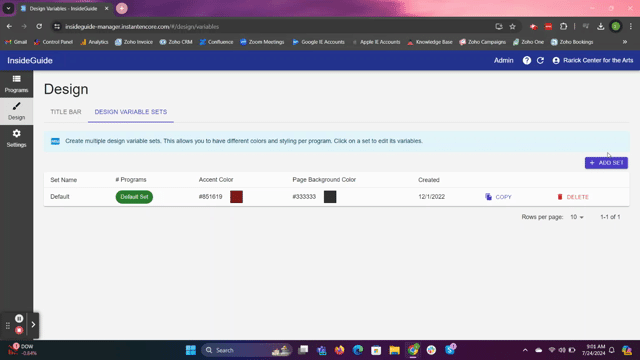Expand the recorder panel arrow
This screenshot has width=640, height=360.
(33, 325)
